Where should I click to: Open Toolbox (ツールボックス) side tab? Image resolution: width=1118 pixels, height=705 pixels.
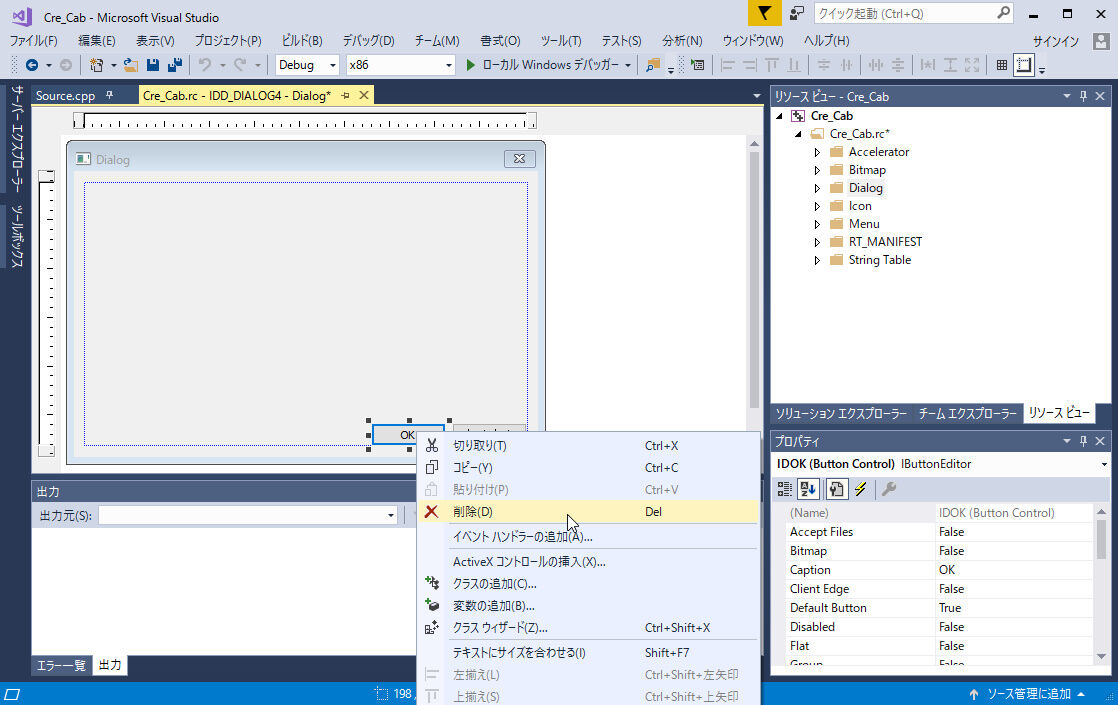point(16,236)
